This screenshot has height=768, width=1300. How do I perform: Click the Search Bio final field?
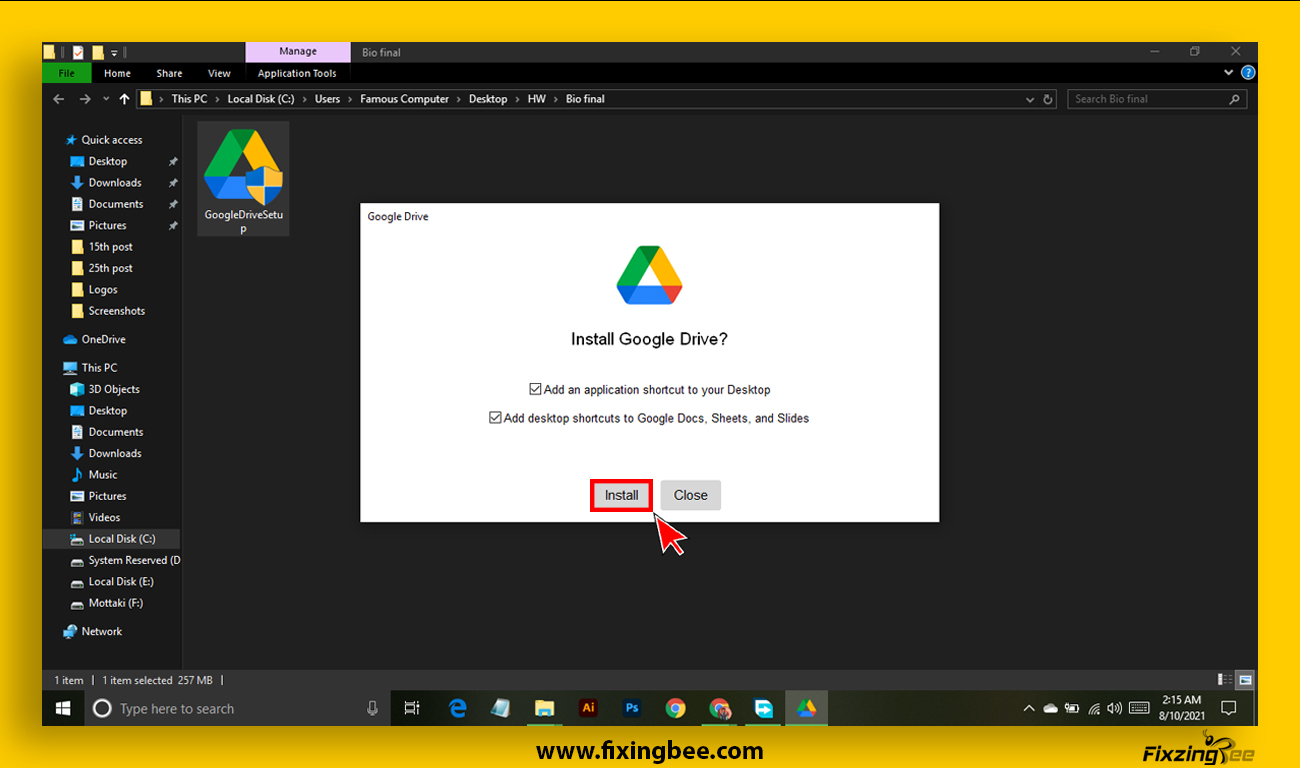(1150, 99)
